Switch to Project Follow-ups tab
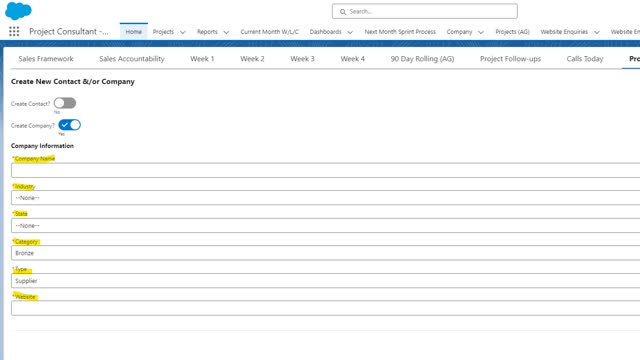Screen dimensions: 640x360 click(x=510, y=59)
